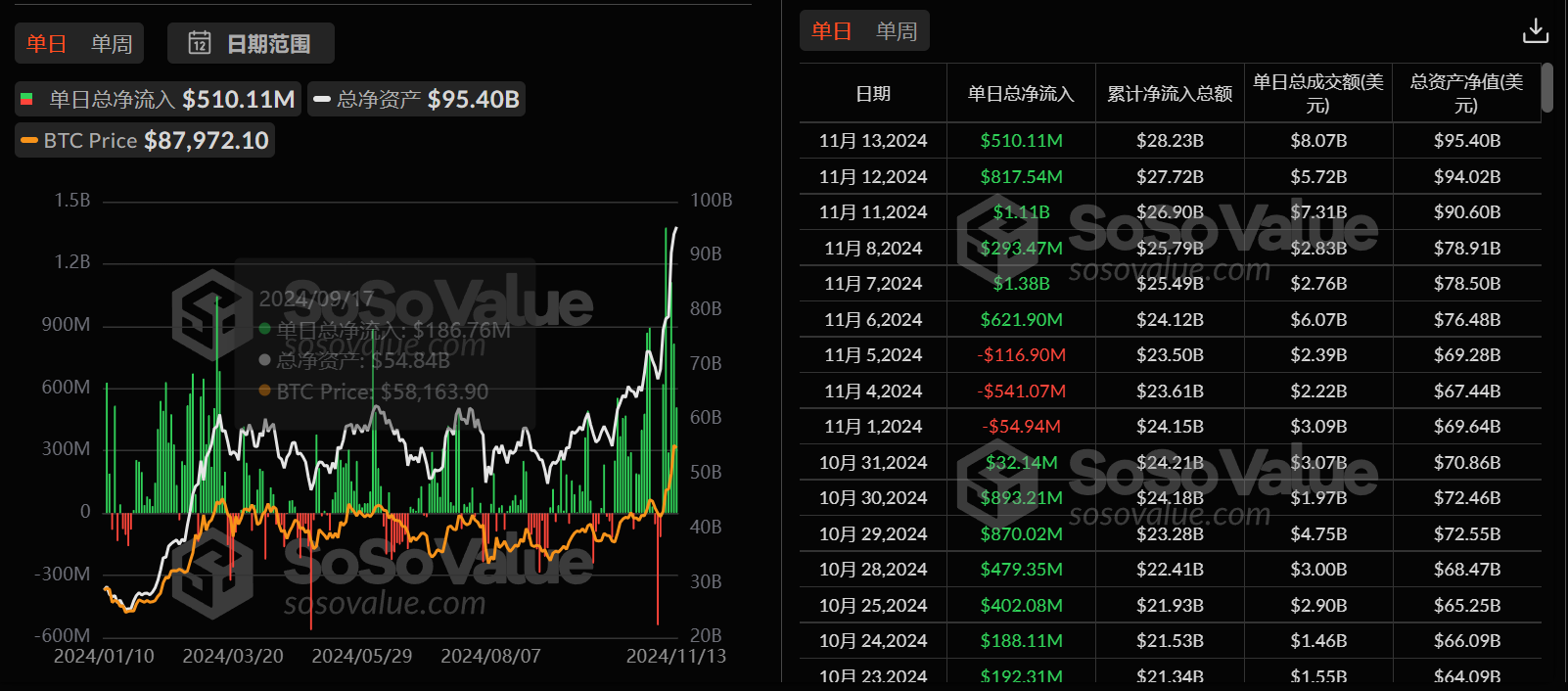Toggle BTC Price $87,972.10 line visibility
The height and width of the screenshot is (691, 1568).
(145, 140)
